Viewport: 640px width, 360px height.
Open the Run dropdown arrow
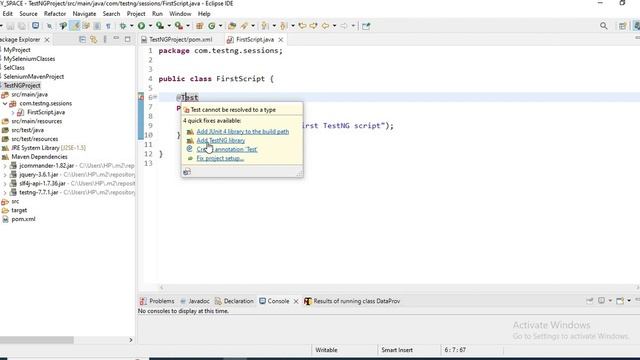[x=150, y=26]
